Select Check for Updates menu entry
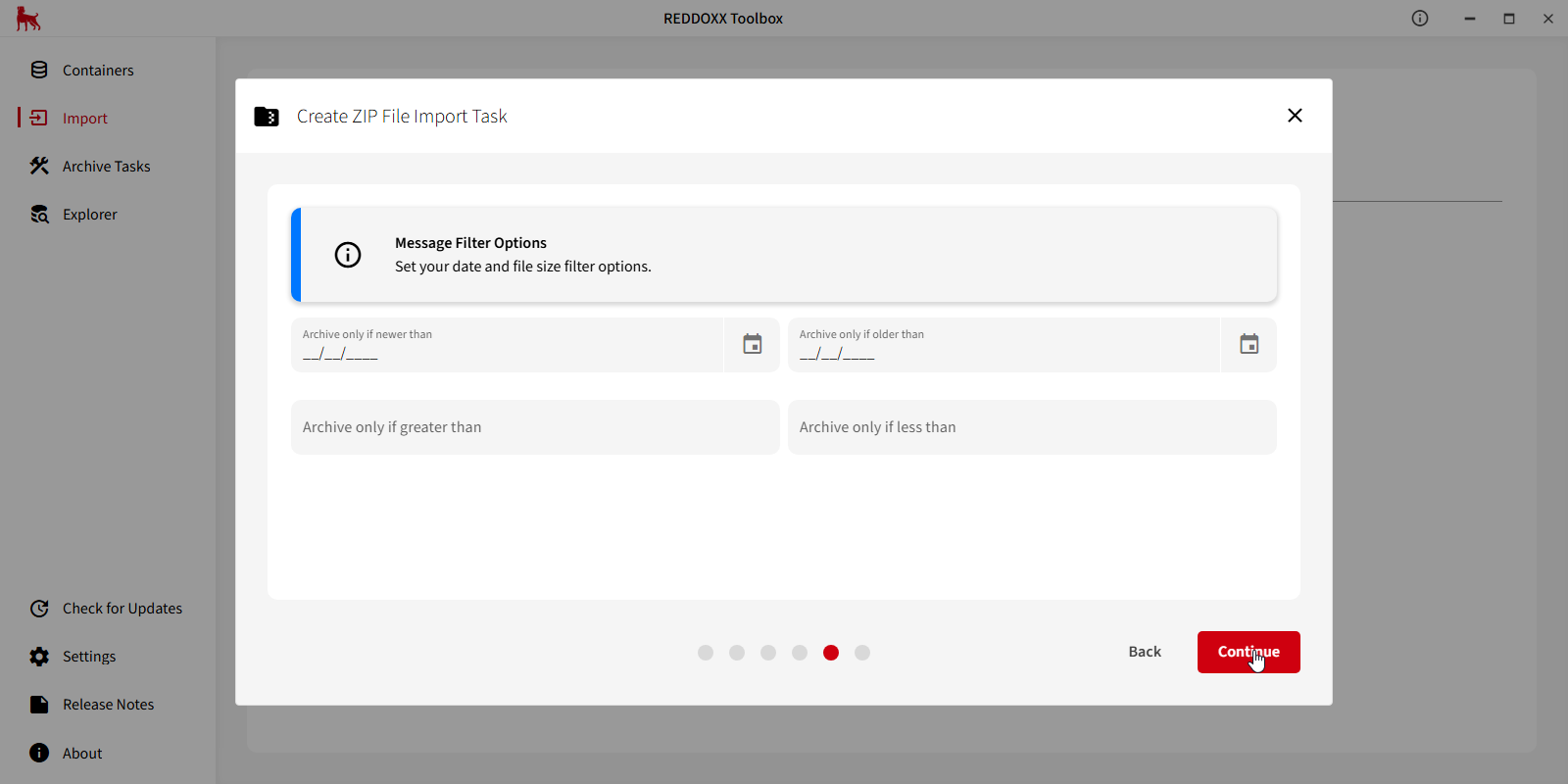Viewport: 1568px width, 784px height. (x=122, y=609)
